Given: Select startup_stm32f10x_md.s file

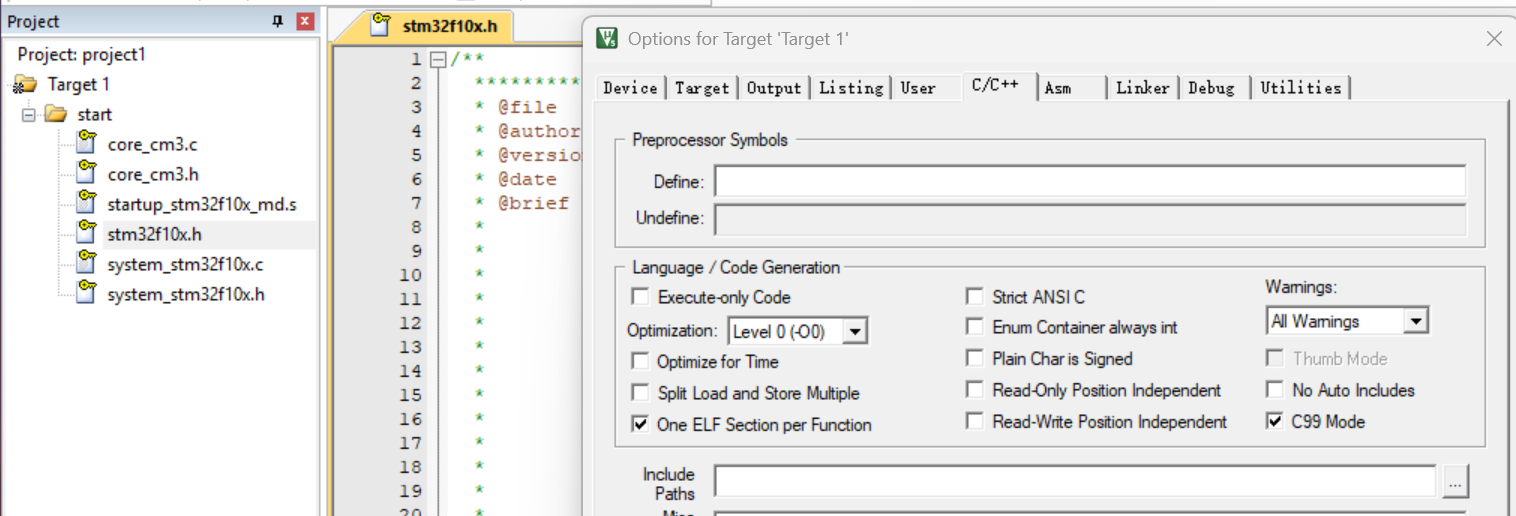Looking at the screenshot, I should [x=202, y=204].
